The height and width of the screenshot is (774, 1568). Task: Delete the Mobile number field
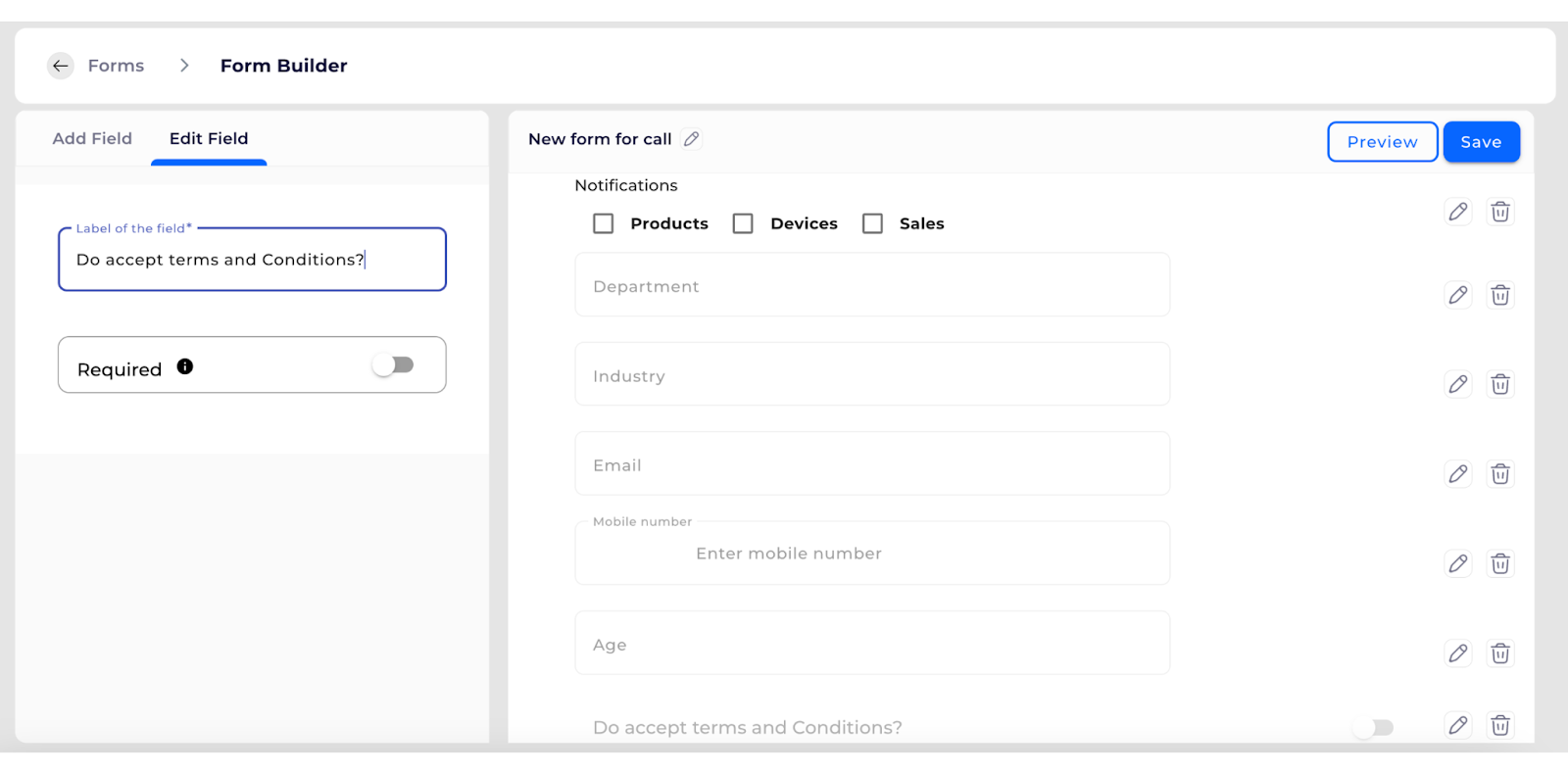click(x=1500, y=563)
